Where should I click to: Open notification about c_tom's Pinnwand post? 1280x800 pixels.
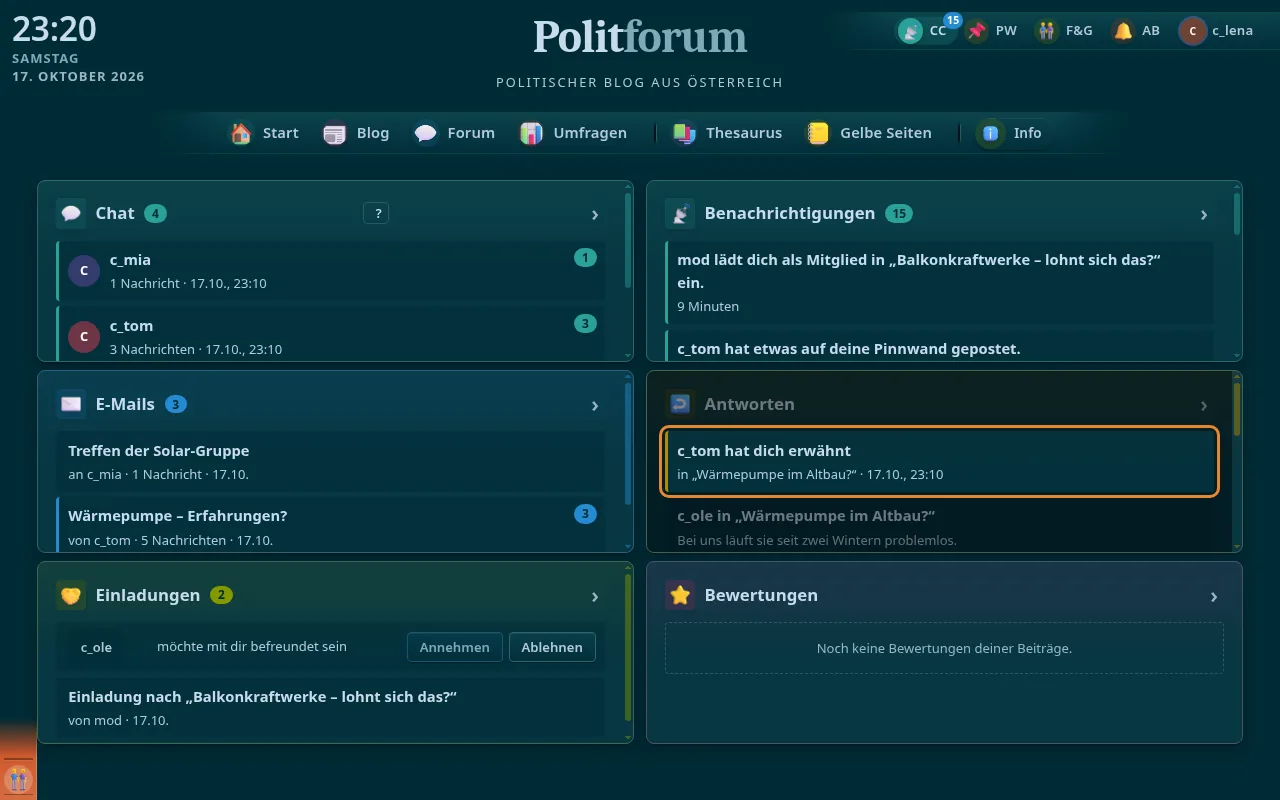[939, 345]
